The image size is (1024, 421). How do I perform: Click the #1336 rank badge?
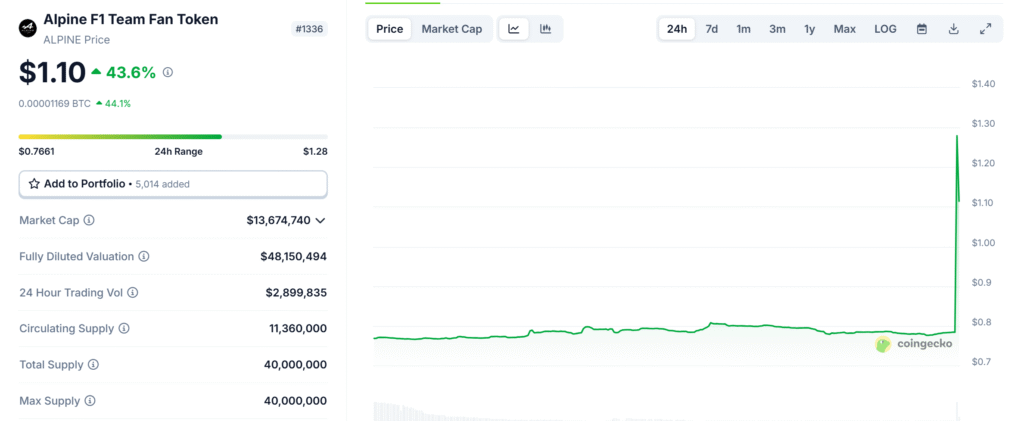click(x=310, y=29)
